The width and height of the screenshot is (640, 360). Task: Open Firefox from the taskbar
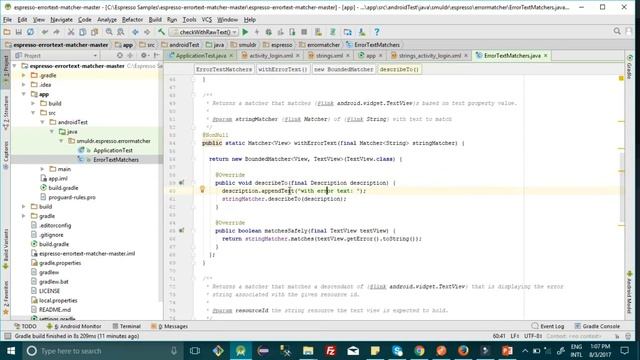(463, 351)
